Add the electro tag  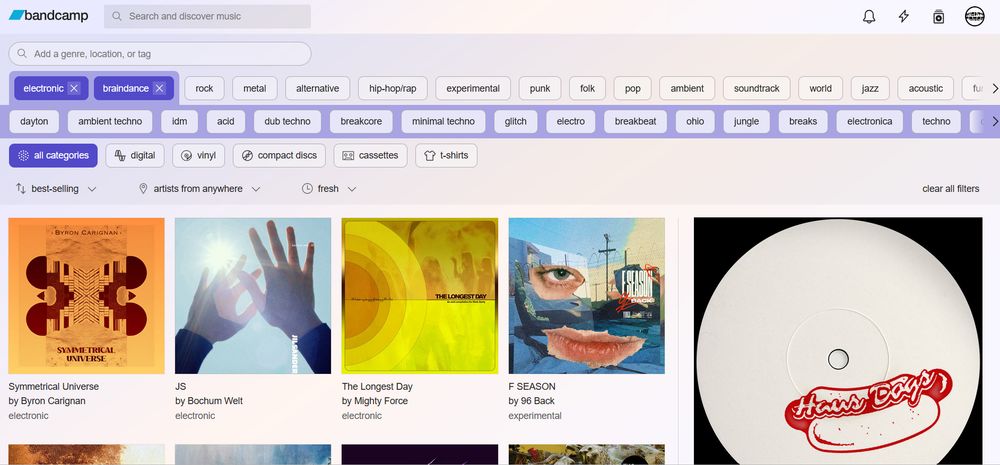coord(570,121)
